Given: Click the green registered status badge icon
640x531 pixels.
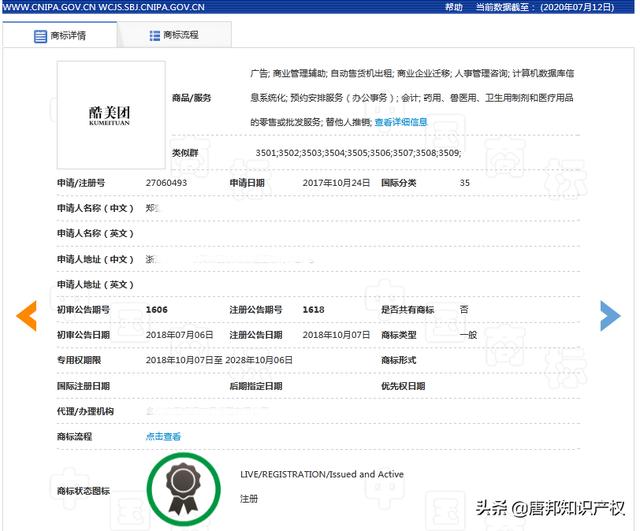Looking at the screenshot, I should tap(184, 489).
